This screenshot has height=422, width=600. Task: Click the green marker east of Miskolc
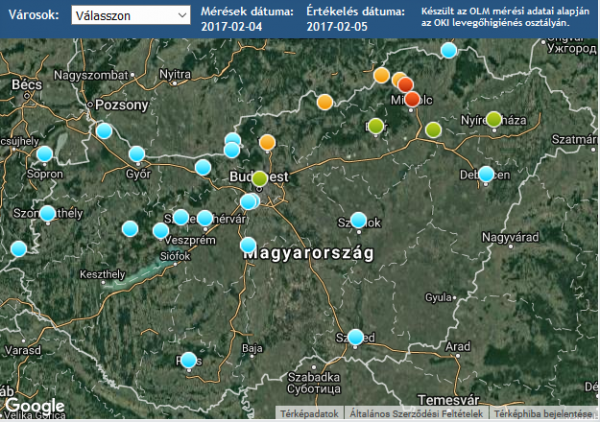(433, 129)
